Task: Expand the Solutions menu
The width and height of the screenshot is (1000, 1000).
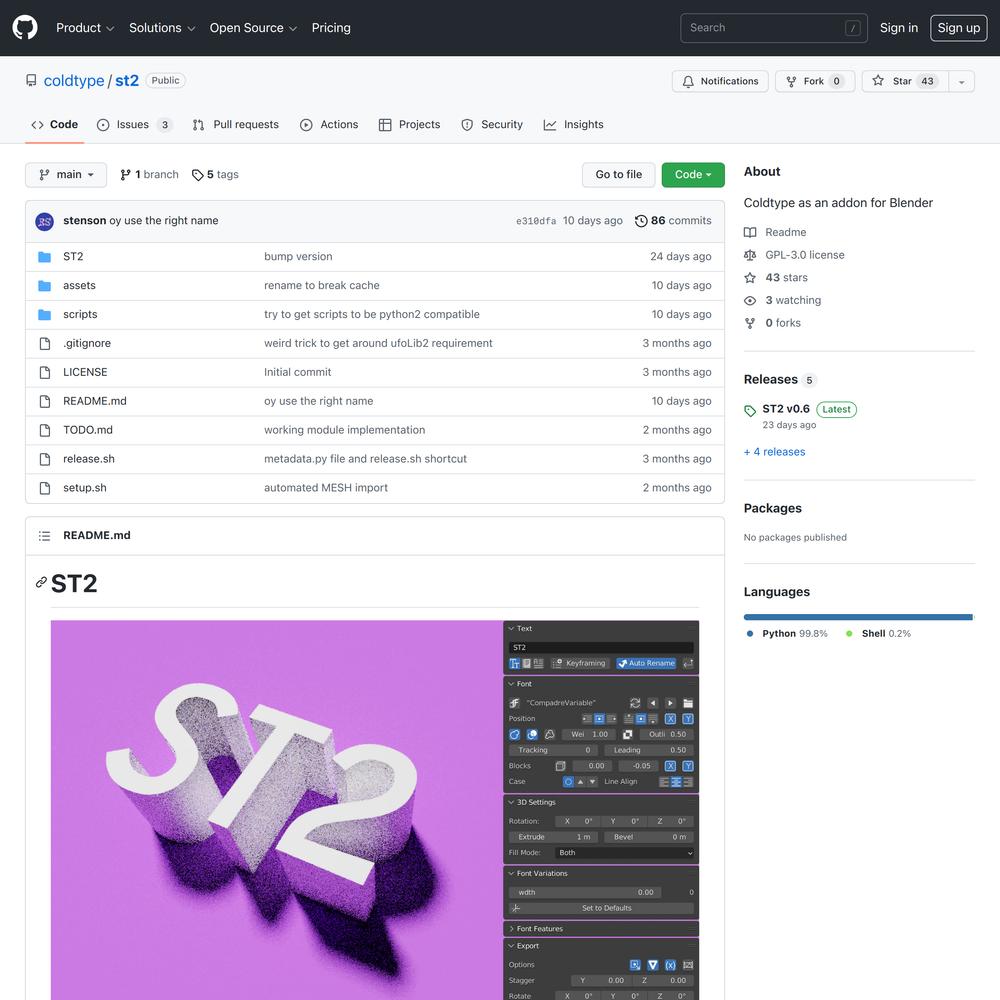Action: [162, 27]
